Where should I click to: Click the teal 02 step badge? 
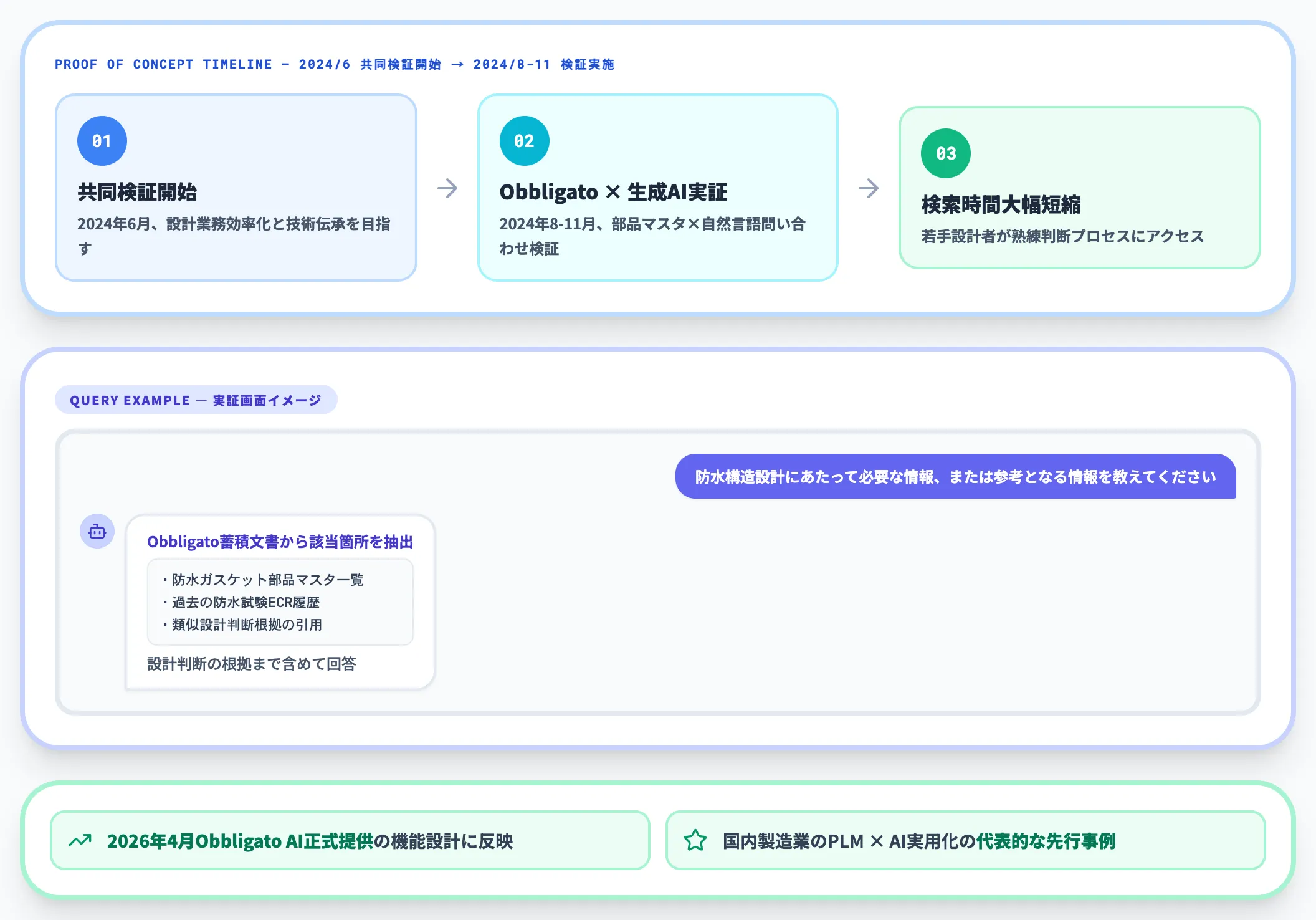click(x=525, y=141)
